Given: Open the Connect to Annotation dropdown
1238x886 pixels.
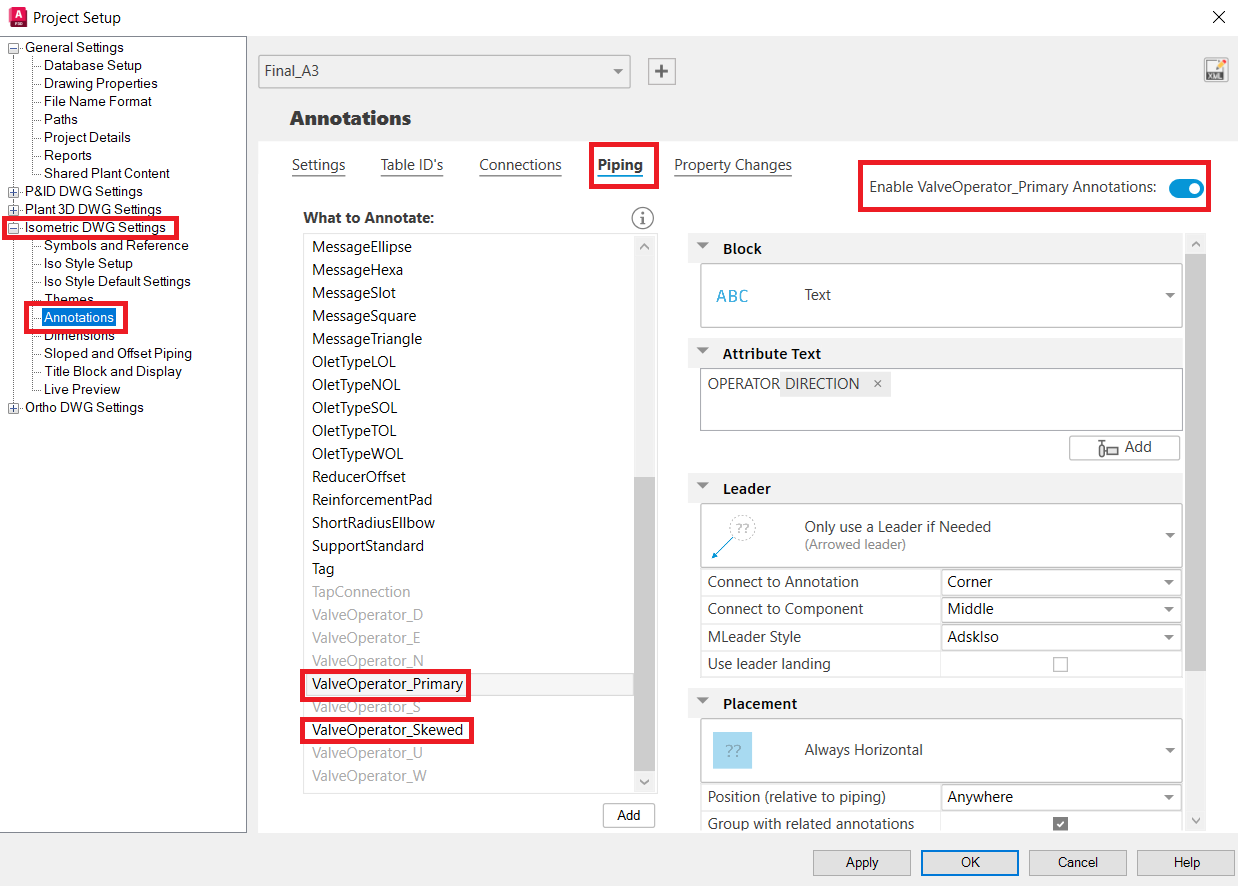Looking at the screenshot, I should (x=1061, y=582).
